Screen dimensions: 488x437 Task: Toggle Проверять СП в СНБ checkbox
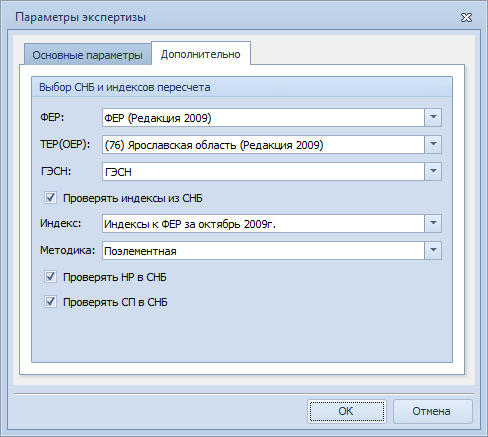point(50,302)
